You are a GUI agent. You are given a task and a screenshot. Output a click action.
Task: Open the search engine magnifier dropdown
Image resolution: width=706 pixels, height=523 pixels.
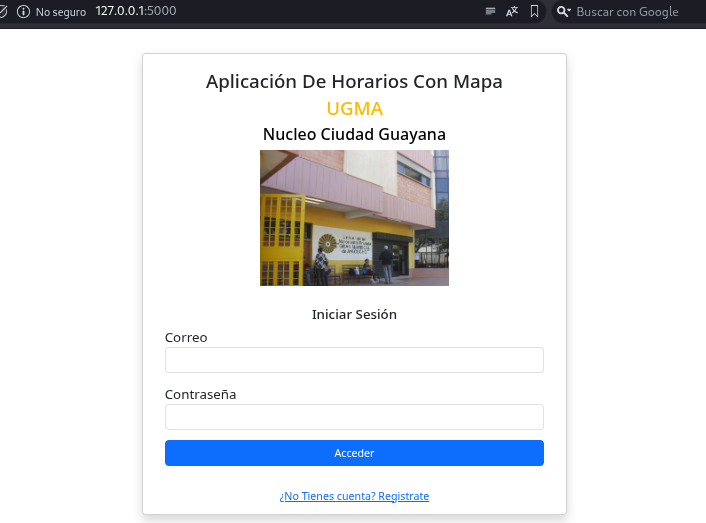click(564, 12)
